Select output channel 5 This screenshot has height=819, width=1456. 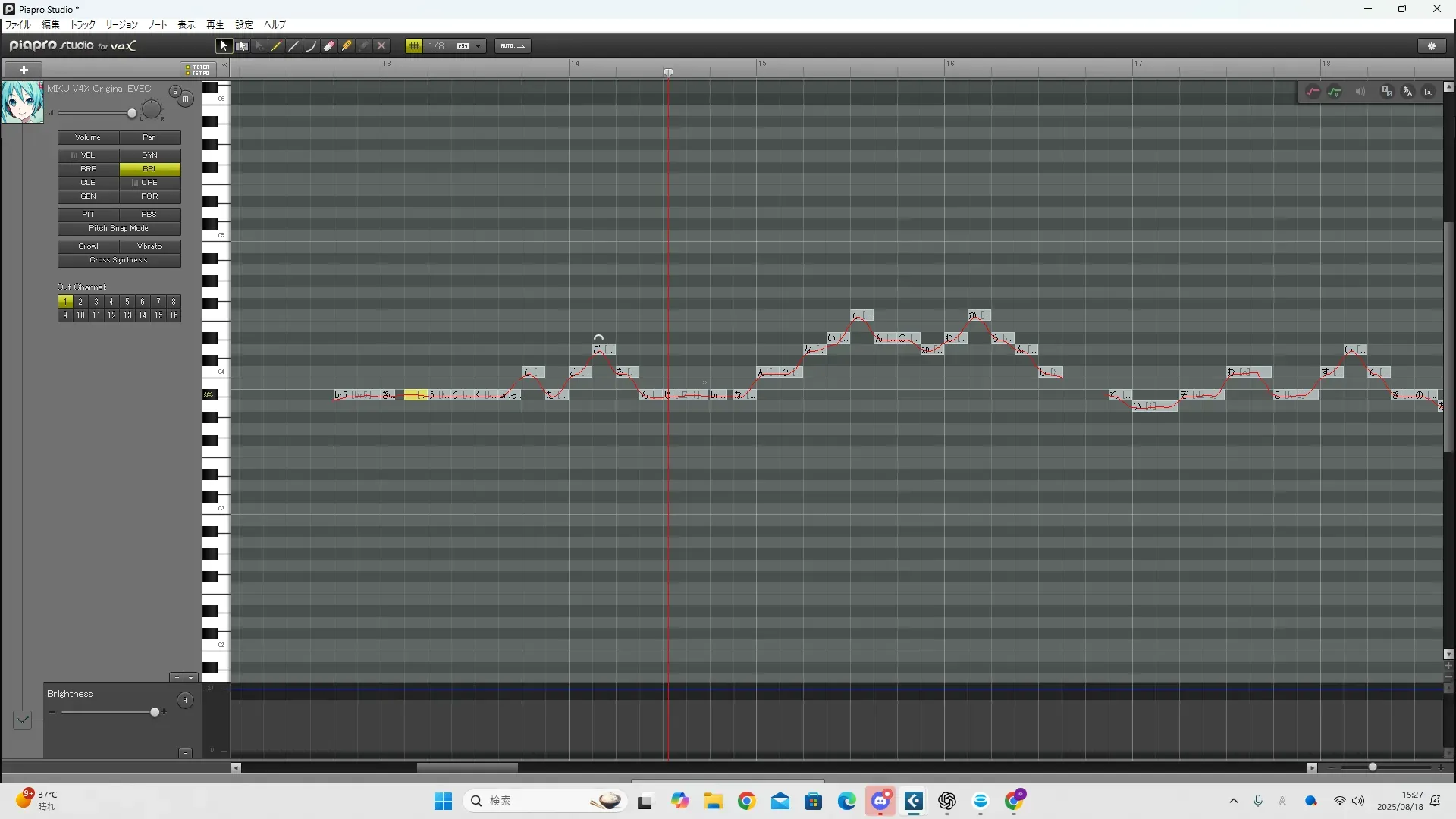tap(127, 302)
